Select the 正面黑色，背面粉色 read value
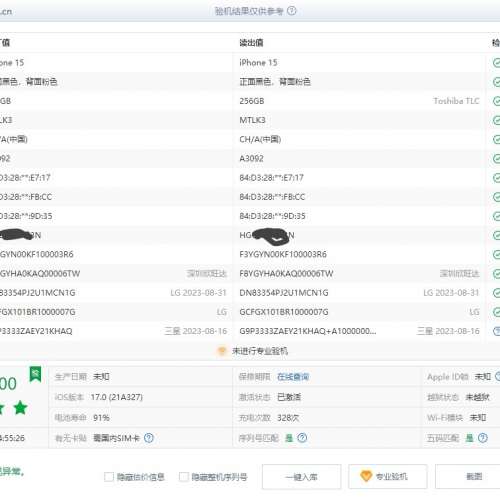The image size is (500, 500). point(275,82)
